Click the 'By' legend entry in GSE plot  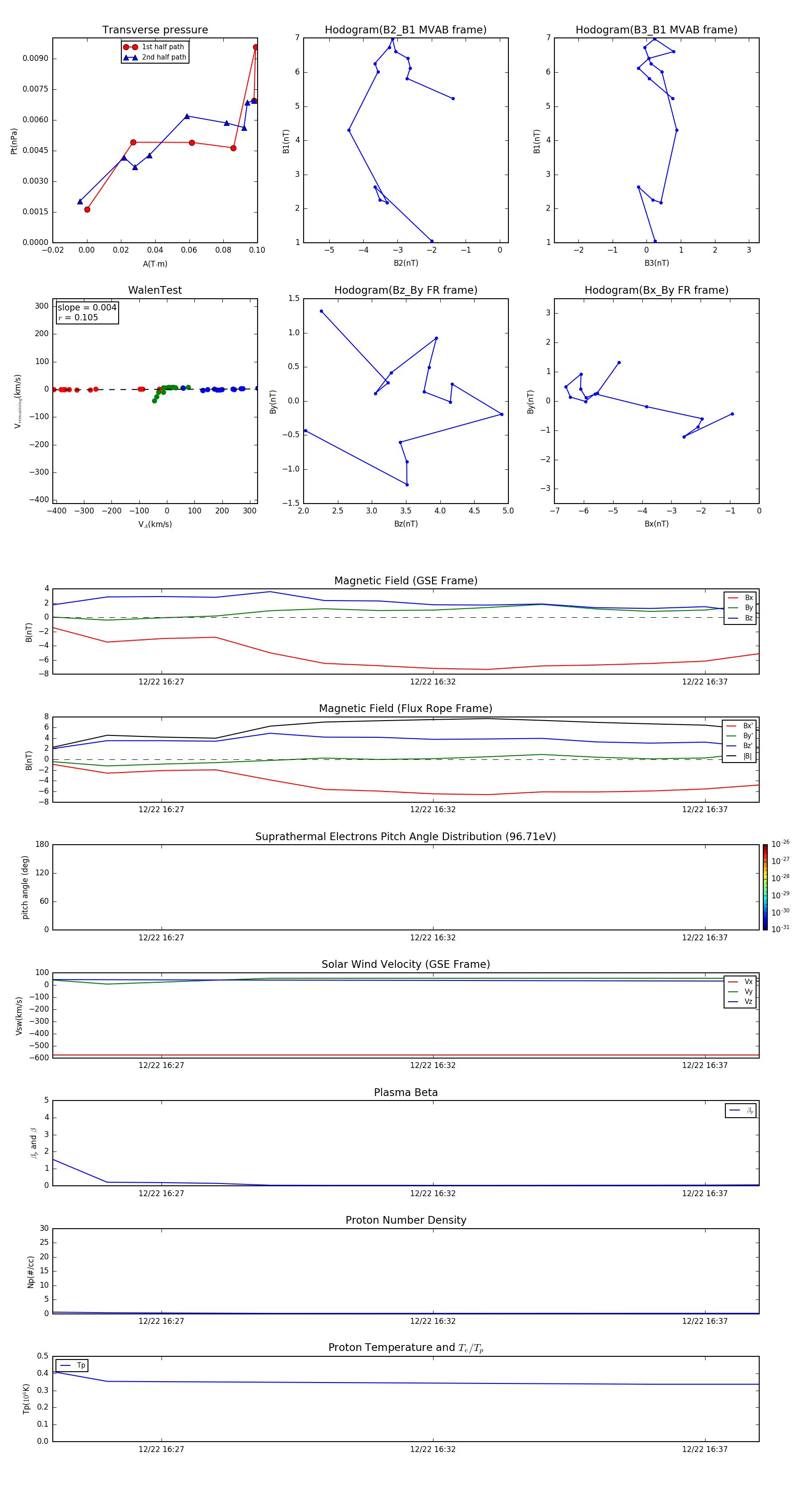point(740,608)
